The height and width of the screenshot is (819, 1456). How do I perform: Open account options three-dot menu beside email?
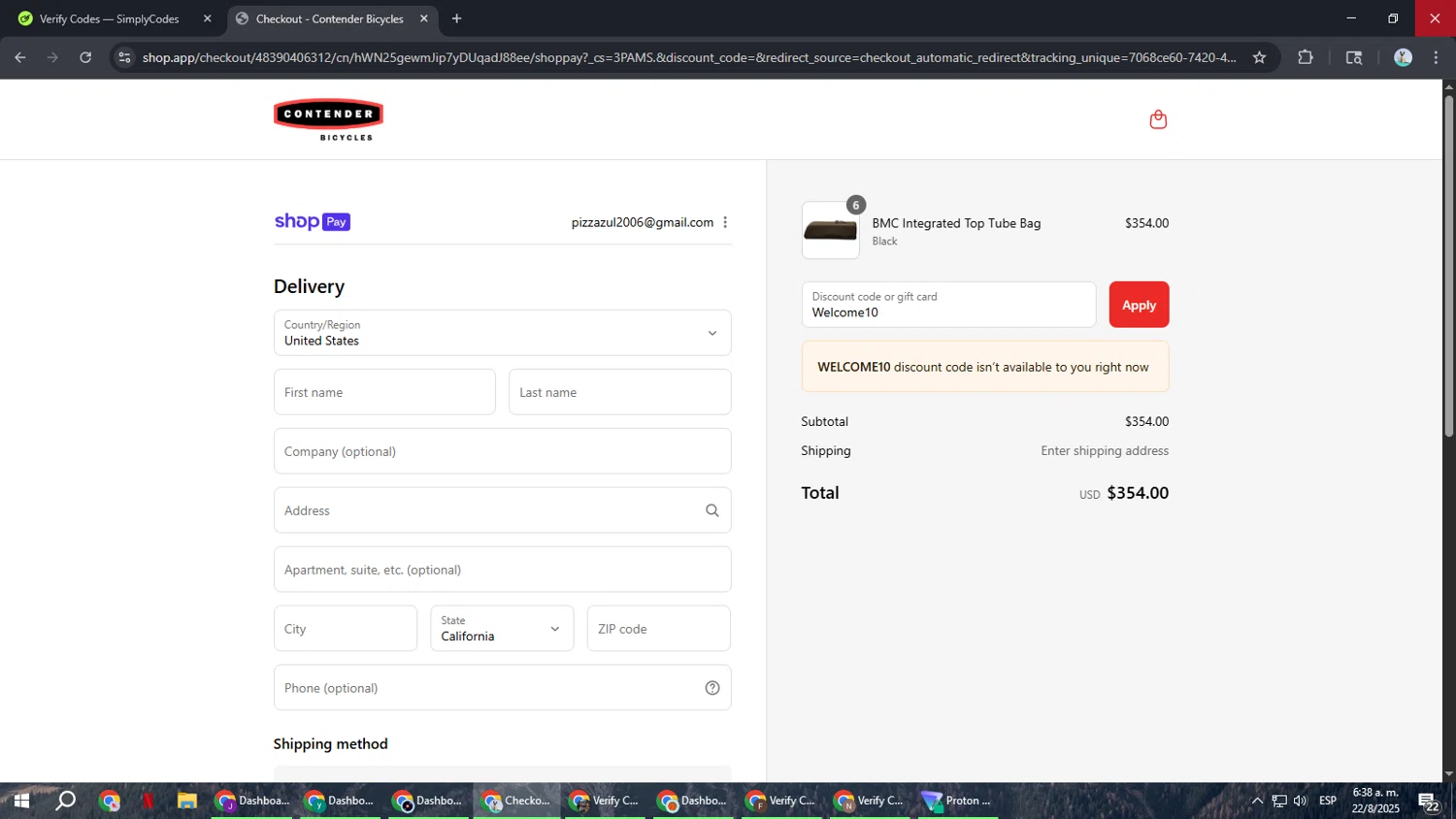pyautogui.click(x=725, y=222)
